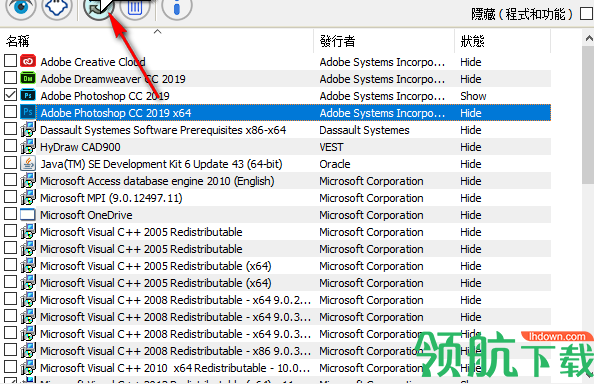Click icon of Visual C++ 2010 x64 Redistributable
The height and width of the screenshot is (384, 594).
click(x=28, y=368)
